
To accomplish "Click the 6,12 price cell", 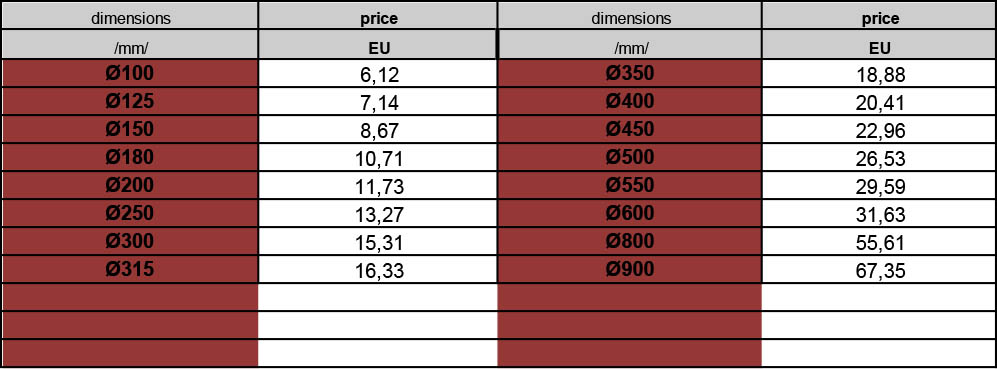I will [x=378, y=73].
